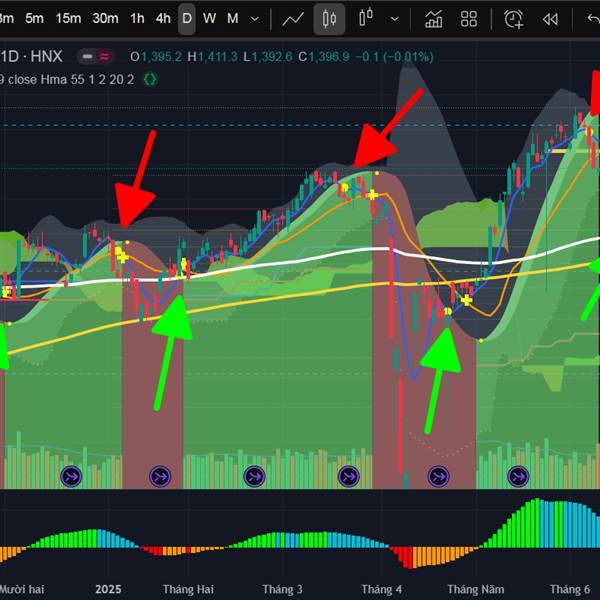The width and height of the screenshot is (600, 600).
Task: Open the timeframe dropdown chevron
Action: [254, 19]
